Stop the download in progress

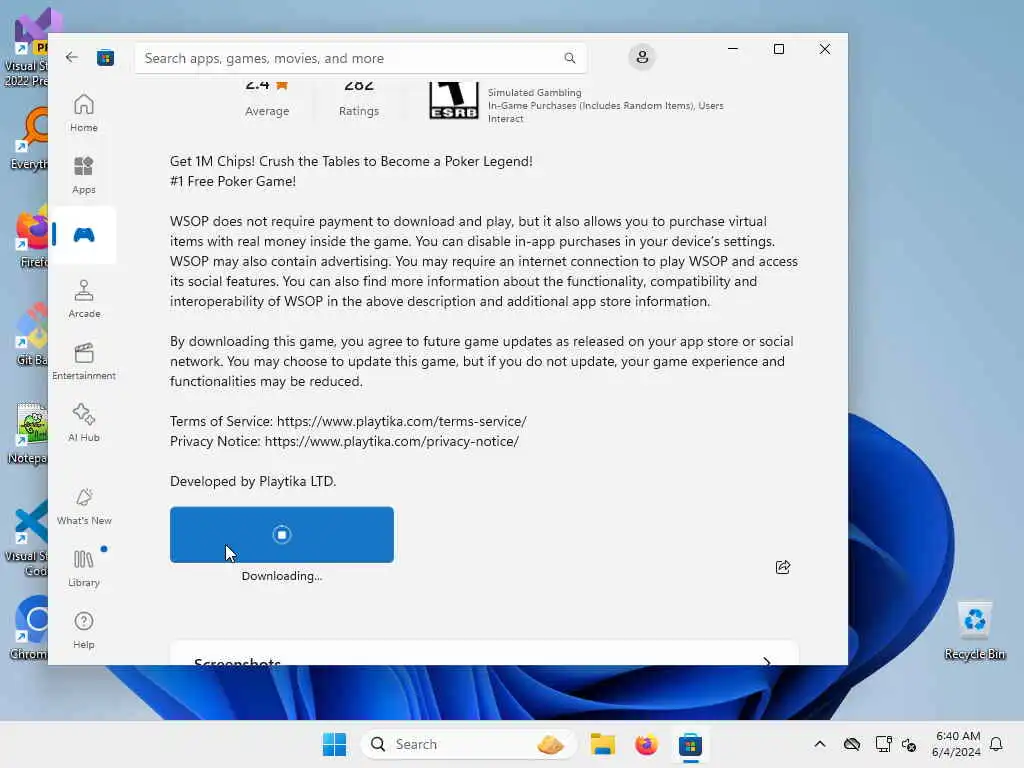click(x=281, y=534)
